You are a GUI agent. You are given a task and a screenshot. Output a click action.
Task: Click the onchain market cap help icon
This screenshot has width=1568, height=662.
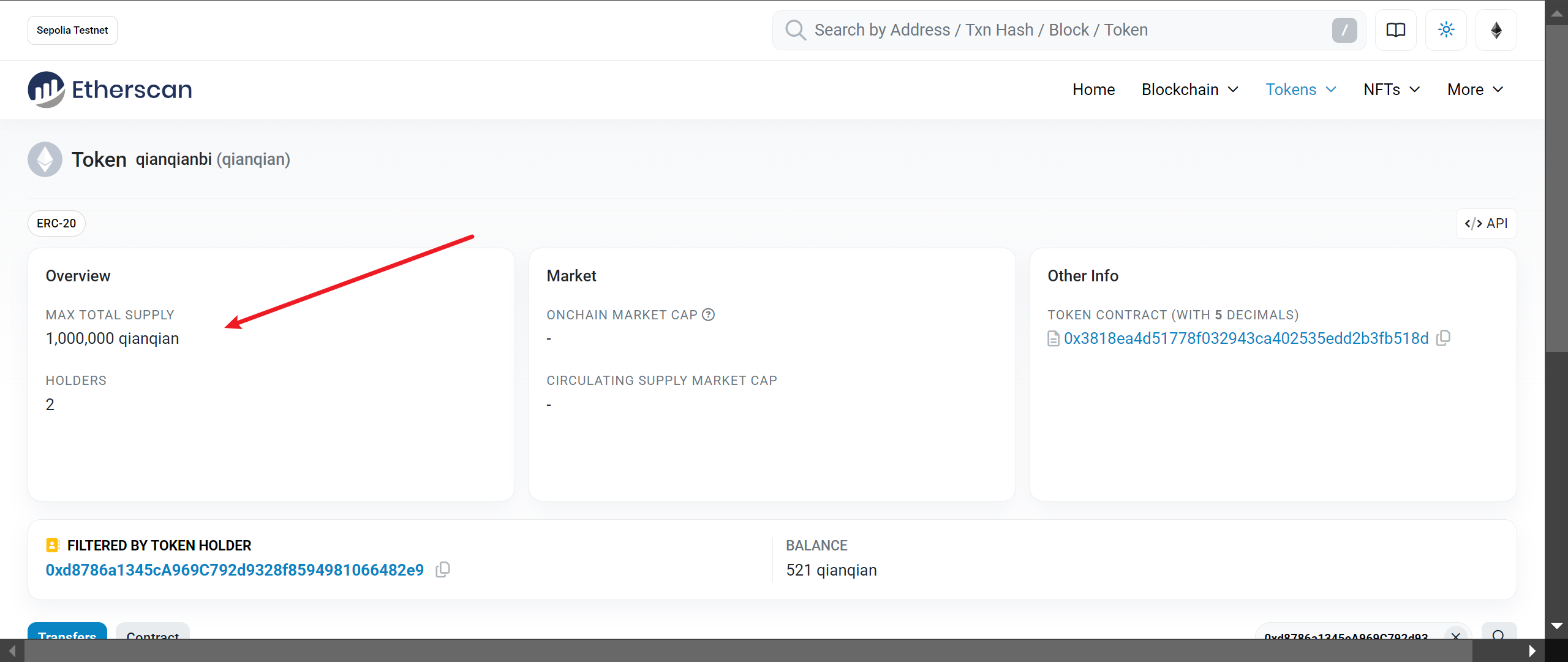[708, 314]
